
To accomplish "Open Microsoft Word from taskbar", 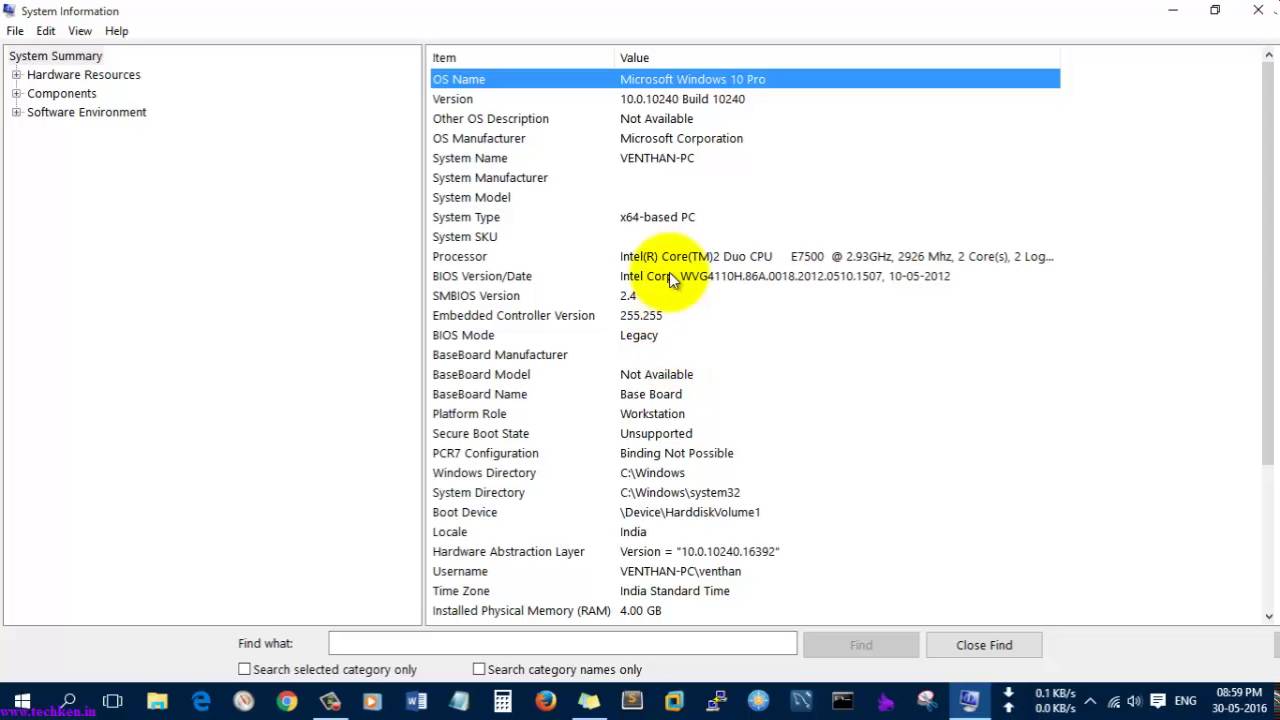I will point(416,701).
